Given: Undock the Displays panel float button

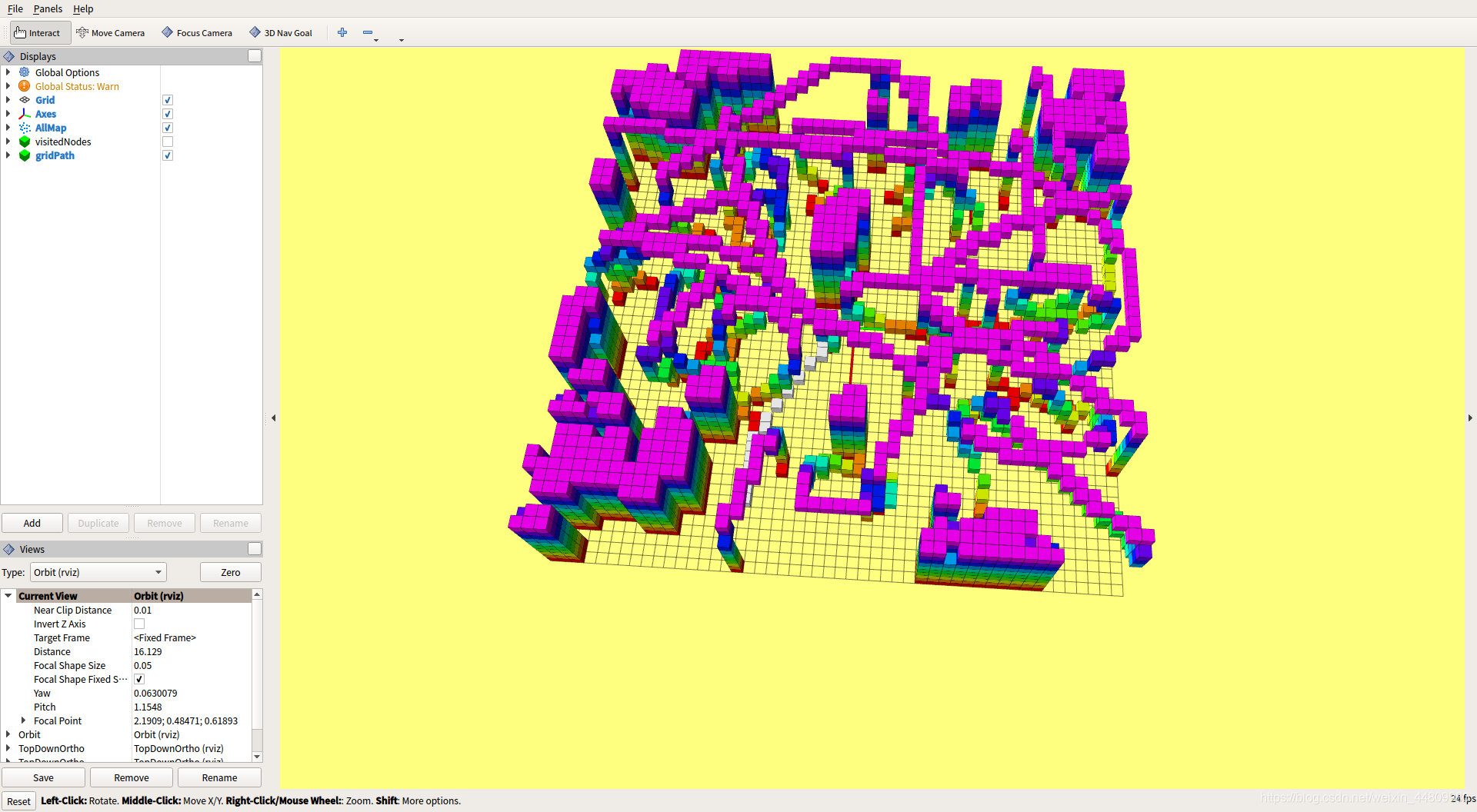Looking at the screenshot, I should point(255,56).
